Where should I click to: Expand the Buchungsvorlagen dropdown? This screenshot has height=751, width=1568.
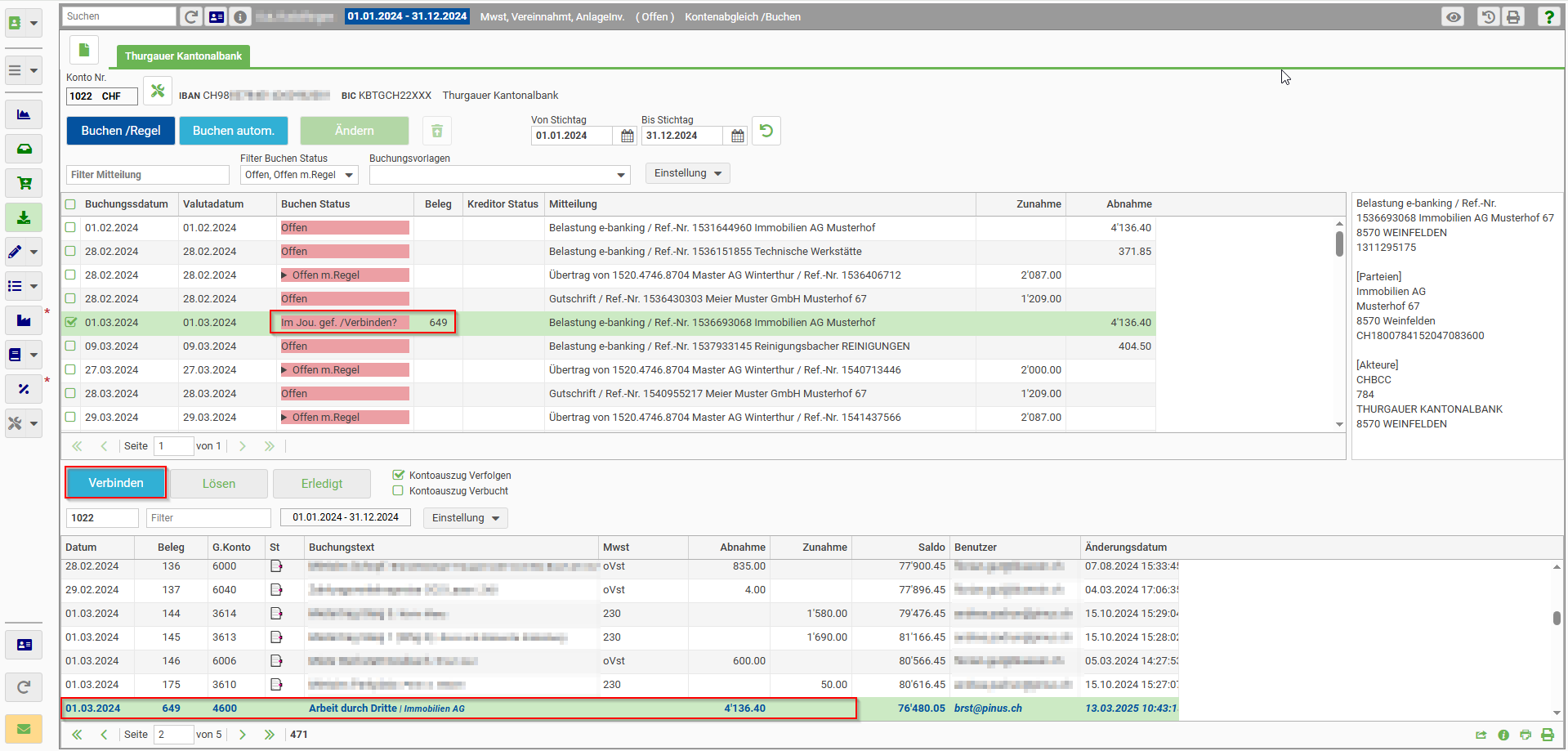499,175
